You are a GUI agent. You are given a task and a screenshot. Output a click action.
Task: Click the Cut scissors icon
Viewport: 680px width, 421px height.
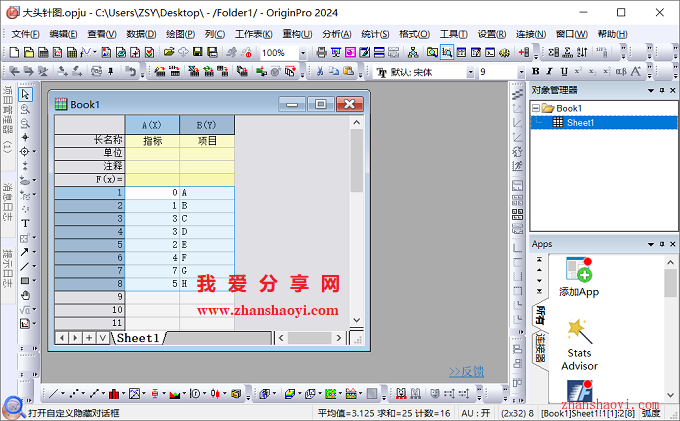coord(320,72)
